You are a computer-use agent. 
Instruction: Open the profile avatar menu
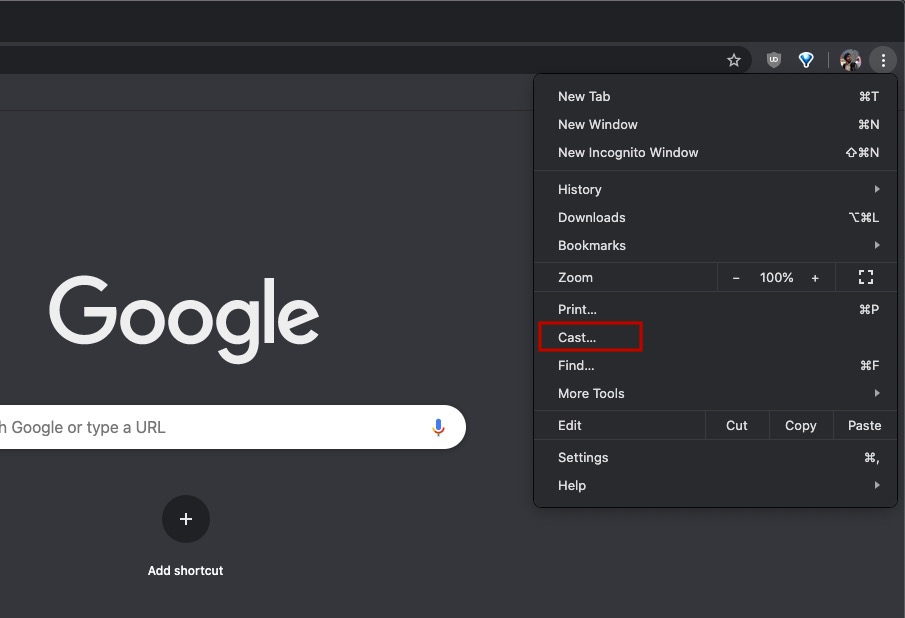[850, 60]
